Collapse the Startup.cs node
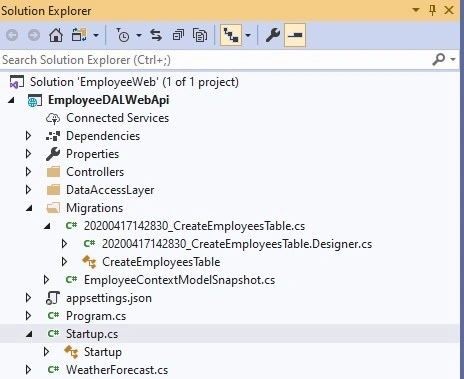This screenshot has height=379, width=464. (29, 334)
